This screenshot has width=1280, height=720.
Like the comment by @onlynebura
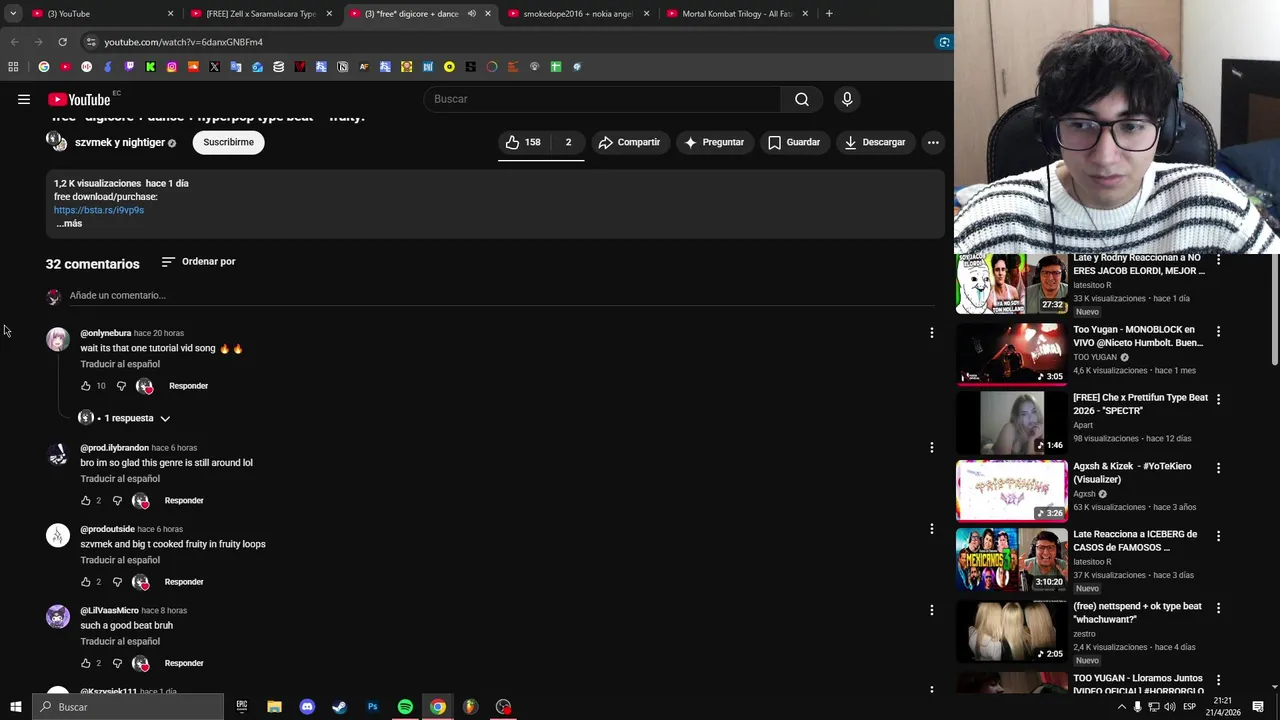tap(86, 386)
